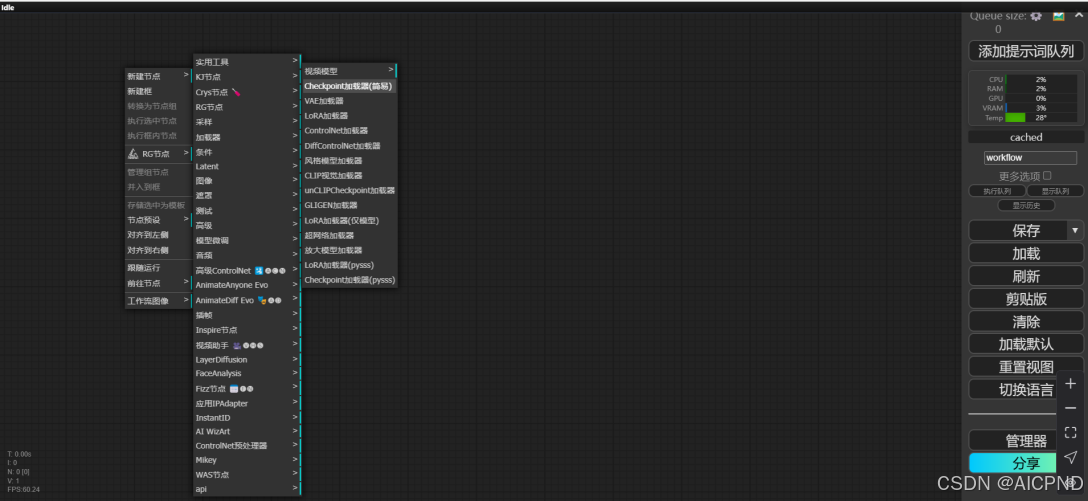Click the paper-plane navigation icon
The image size is (1088, 501).
(x=1071, y=457)
